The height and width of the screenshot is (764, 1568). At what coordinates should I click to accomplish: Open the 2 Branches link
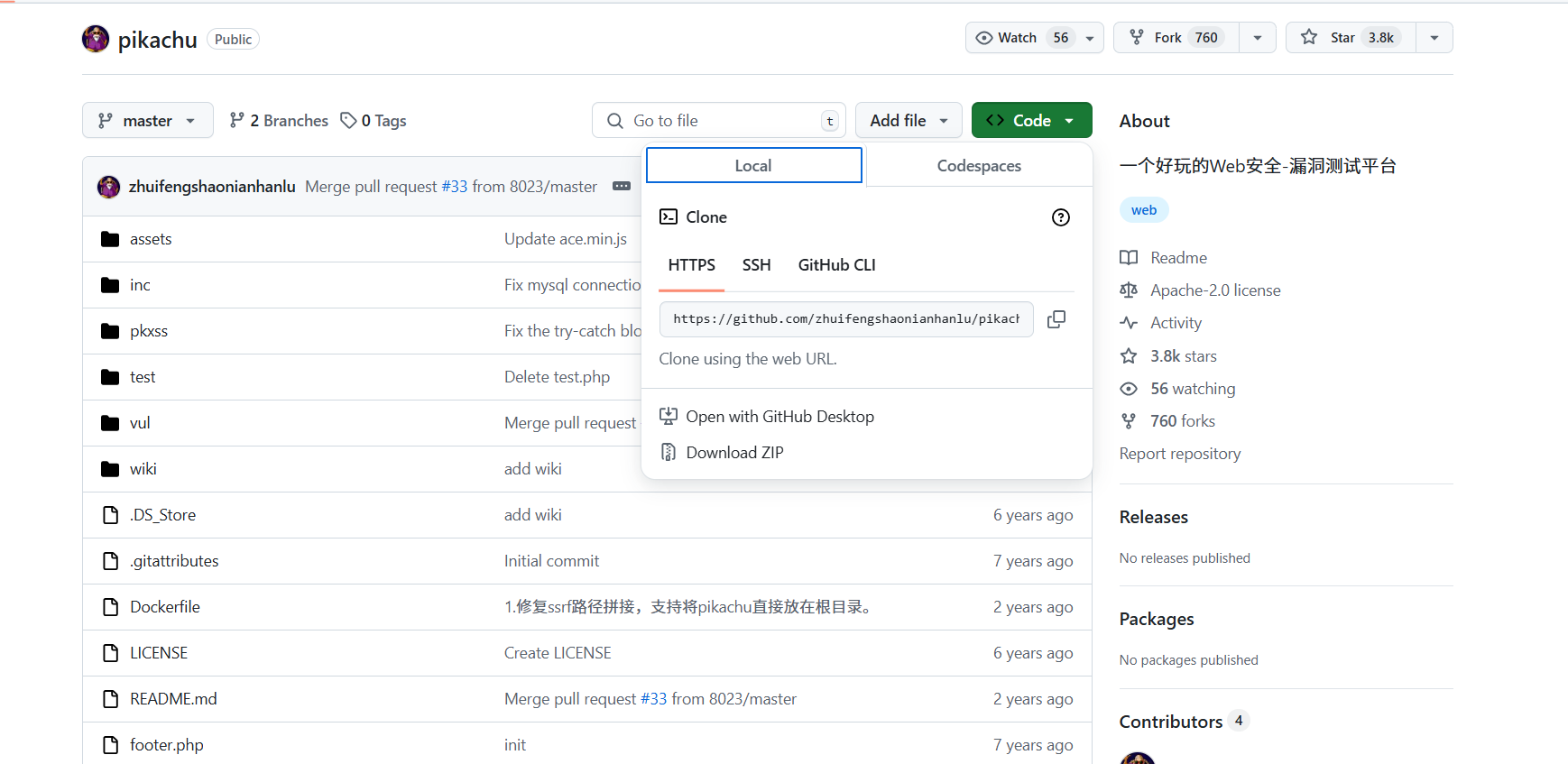pos(279,121)
